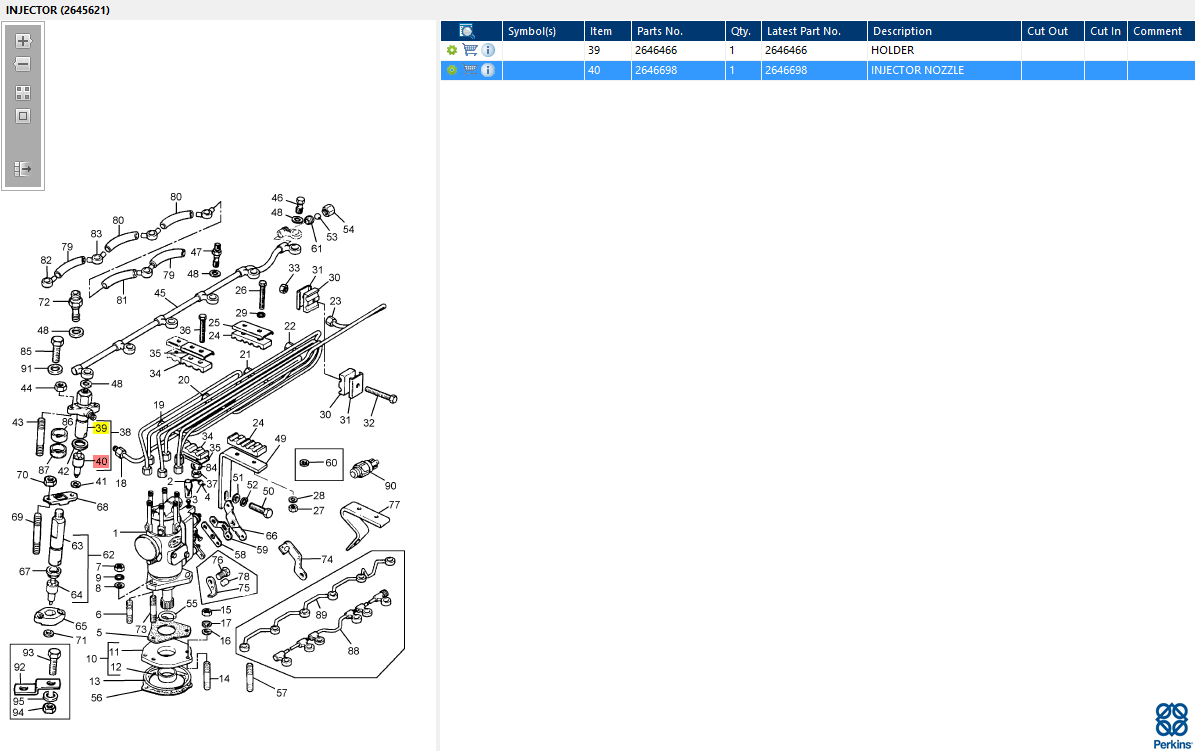Click callout 54 at top of diagram
The width and height of the screenshot is (1195, 751).
[348, 229]
